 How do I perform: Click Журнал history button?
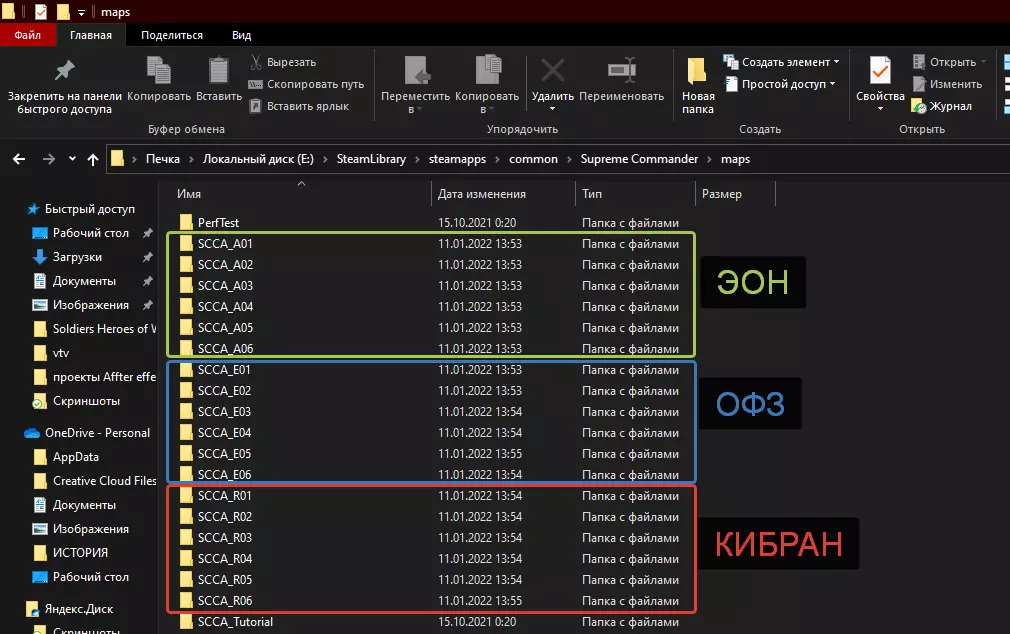coord(942,106)
